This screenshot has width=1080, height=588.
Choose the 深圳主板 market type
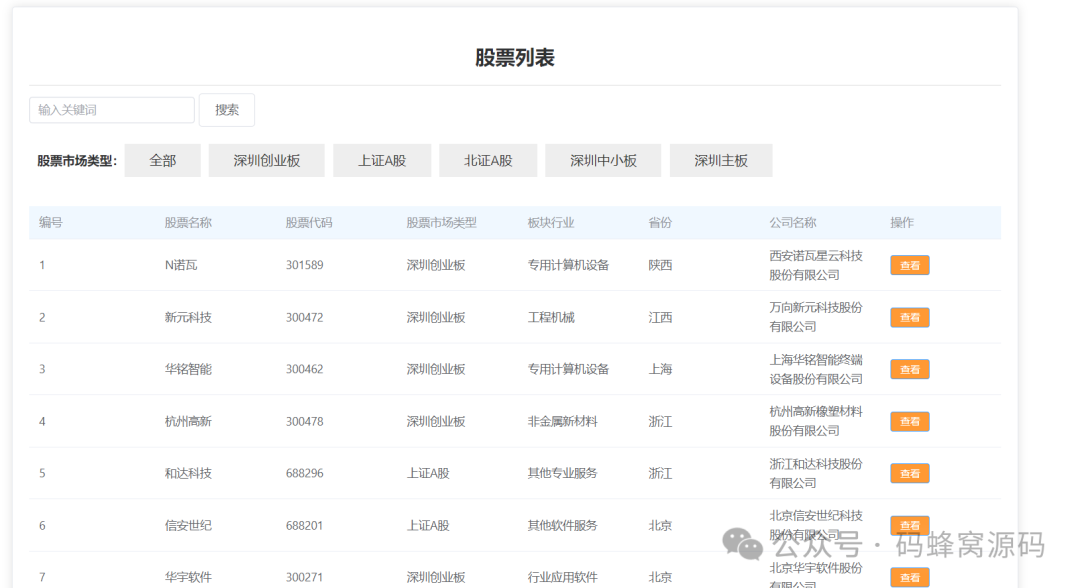[722, 160]
